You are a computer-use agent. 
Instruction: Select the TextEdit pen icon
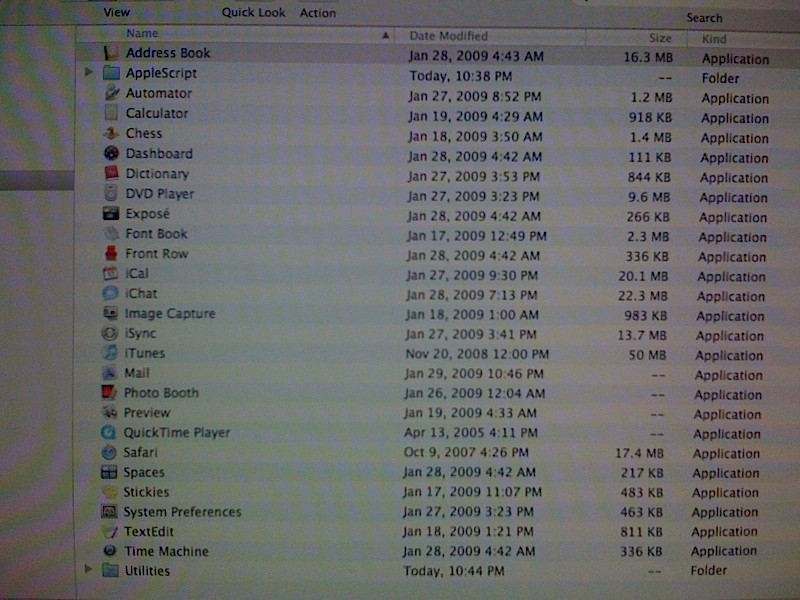coord(109,532)
